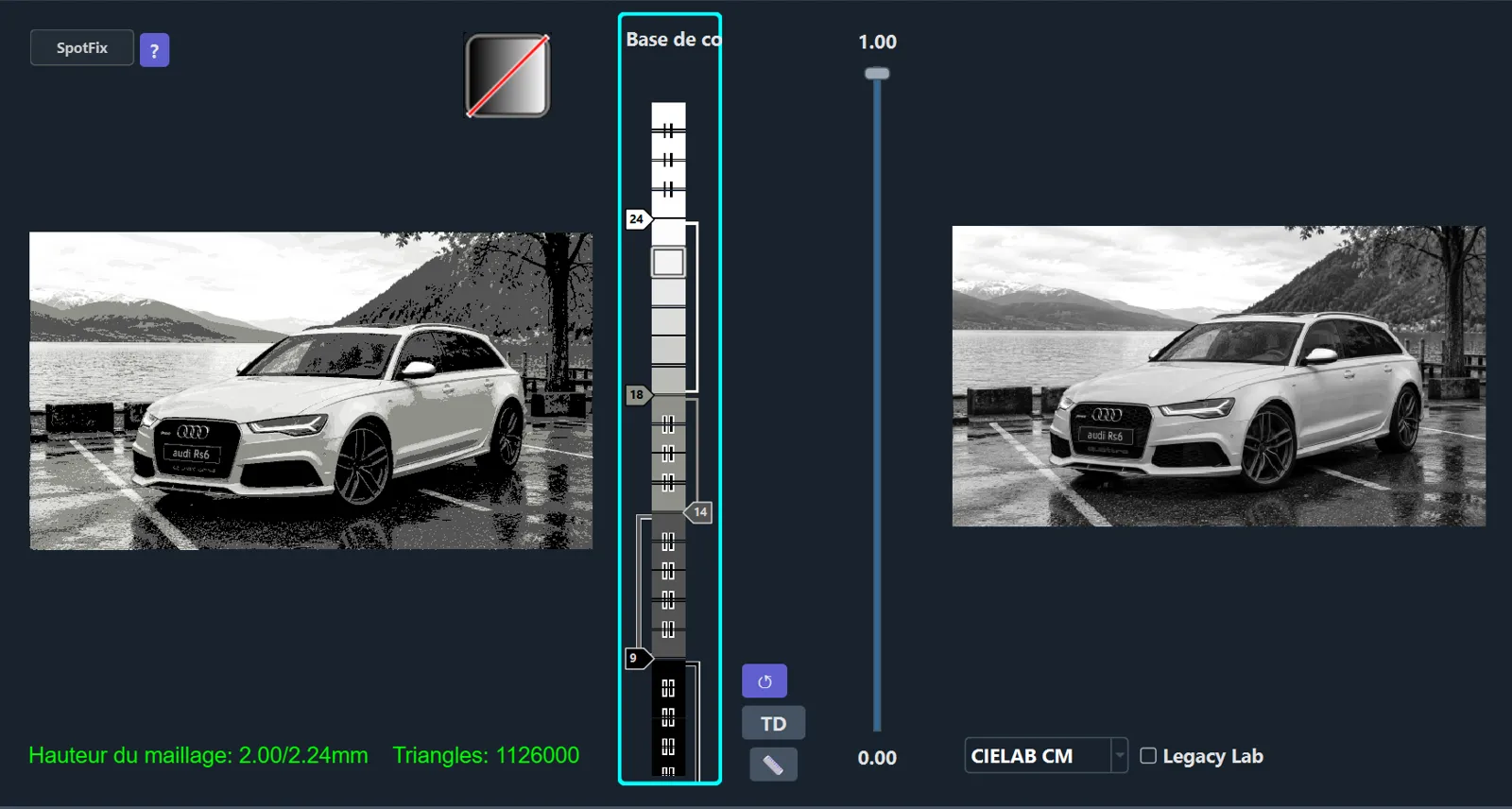Select layer marker 24 on the filament strip
1512x809 pixels.
638,219
